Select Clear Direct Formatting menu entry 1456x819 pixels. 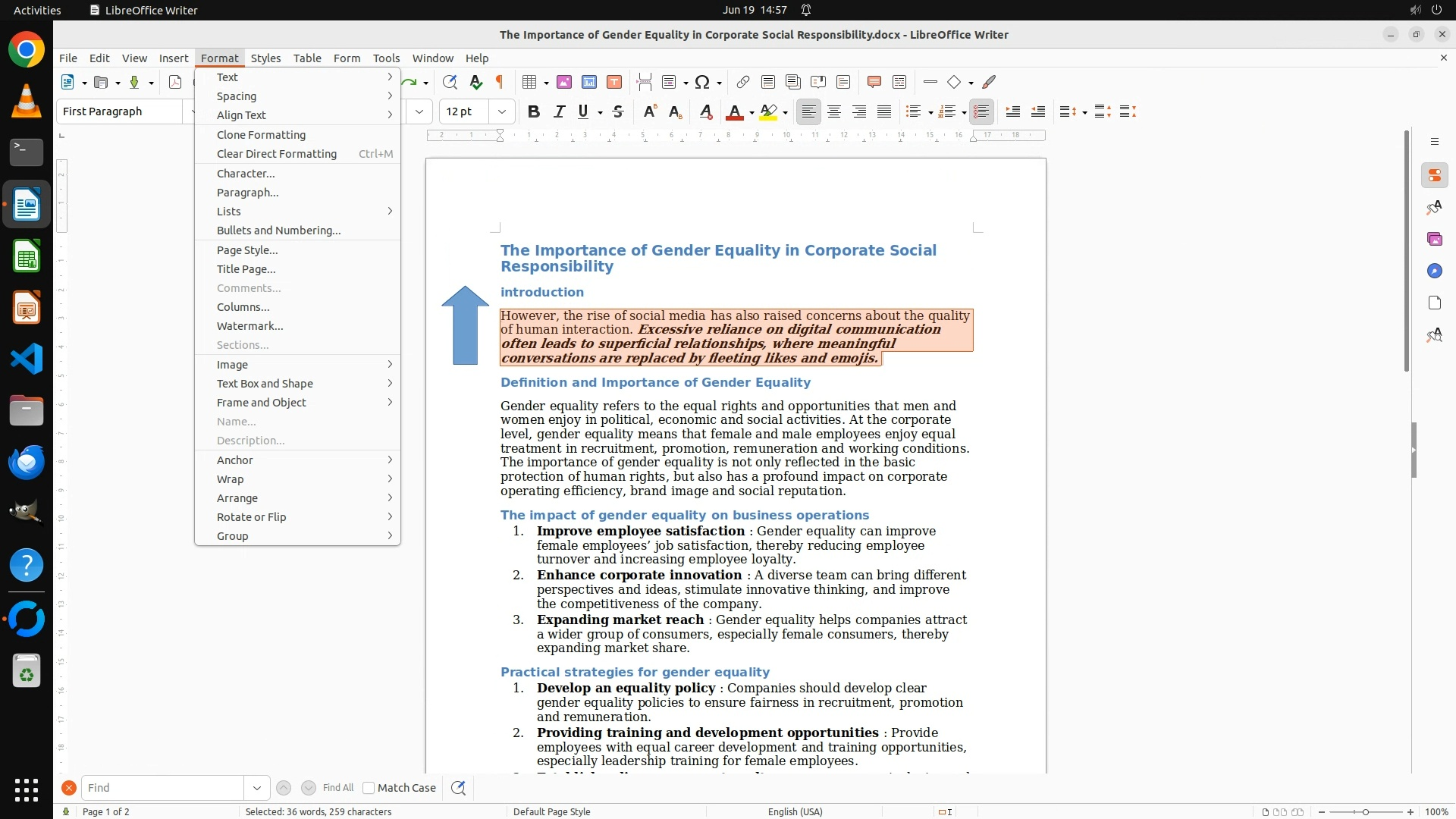coord(276,154)
